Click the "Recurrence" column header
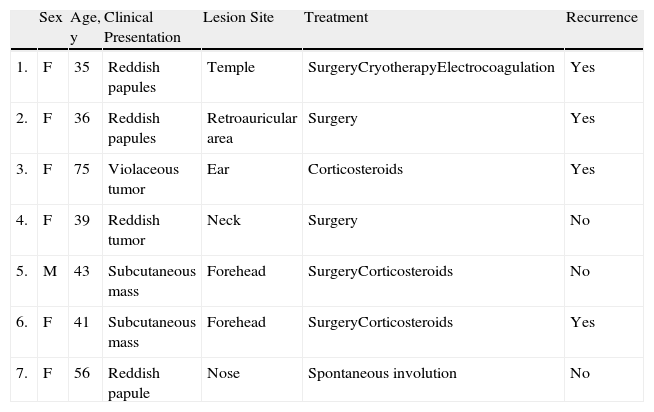654x412 pixels. pyautogui.click(x=601, y=18)
